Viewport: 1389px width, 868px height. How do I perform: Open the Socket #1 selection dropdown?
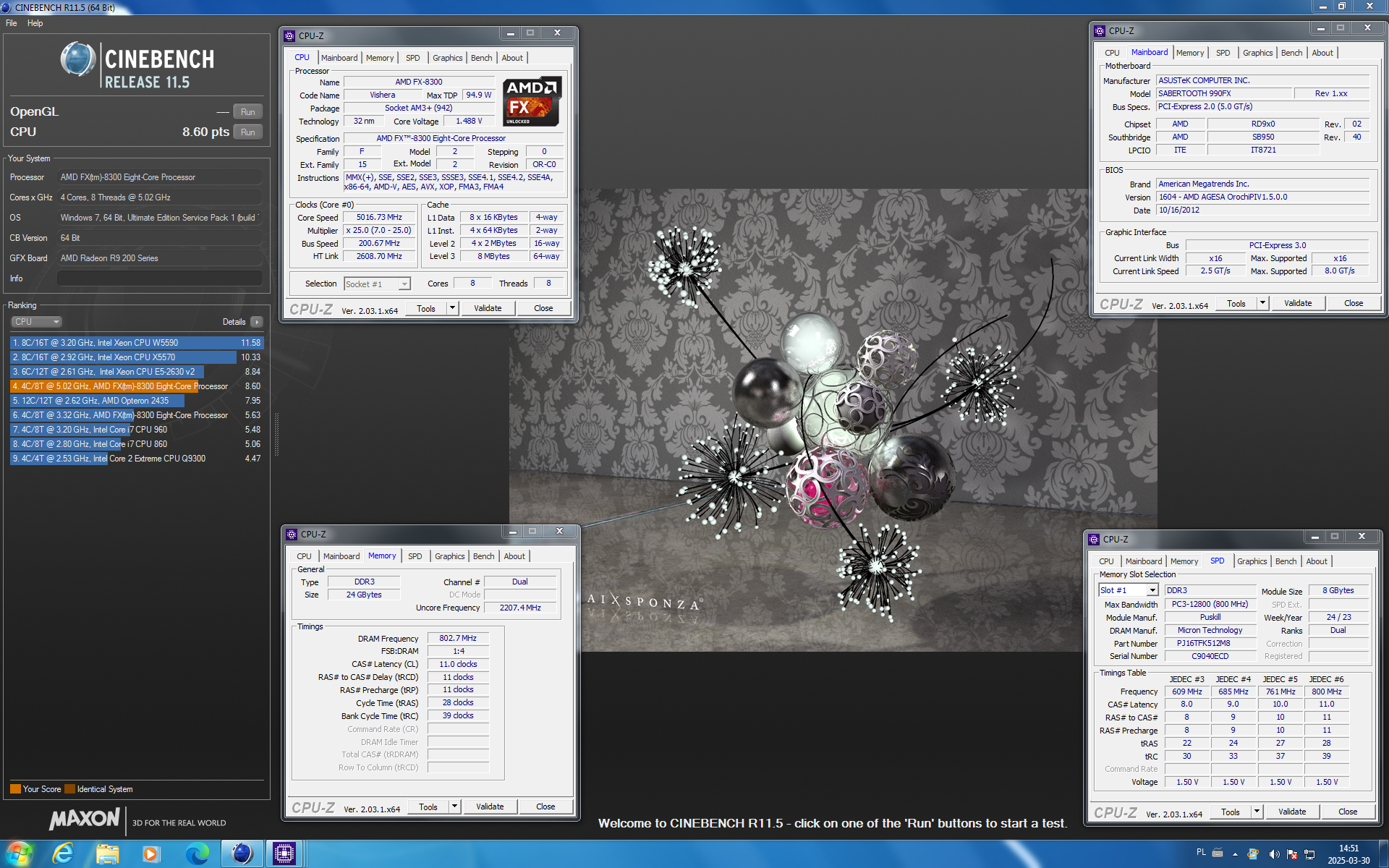point(377,284)
